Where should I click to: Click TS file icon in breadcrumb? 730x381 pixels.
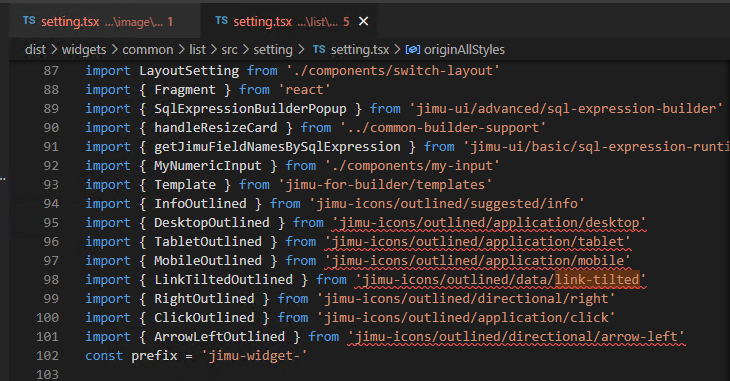point(319,49)
